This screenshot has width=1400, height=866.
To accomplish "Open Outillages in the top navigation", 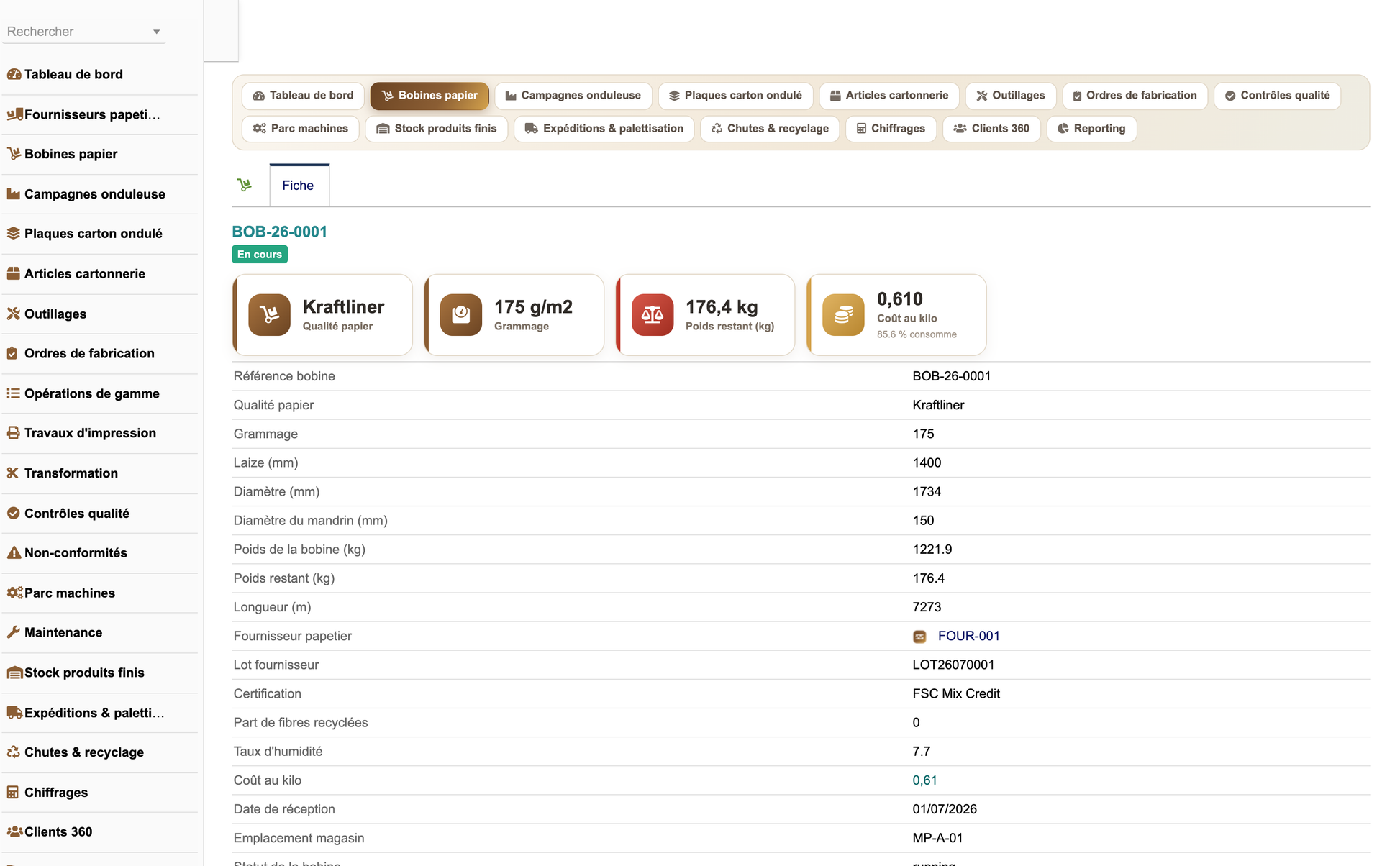I will click(1011, 96).
